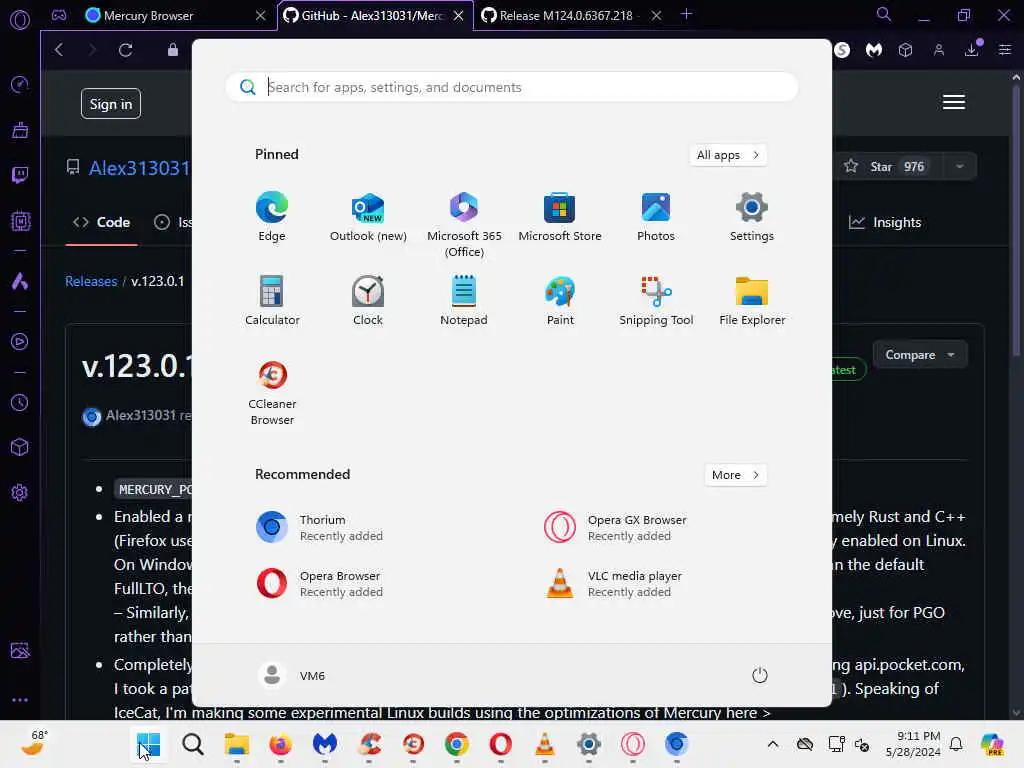Viewport: 1024px width, 768px height.
Task: Open VM6 user account menu
Action: 291,675
